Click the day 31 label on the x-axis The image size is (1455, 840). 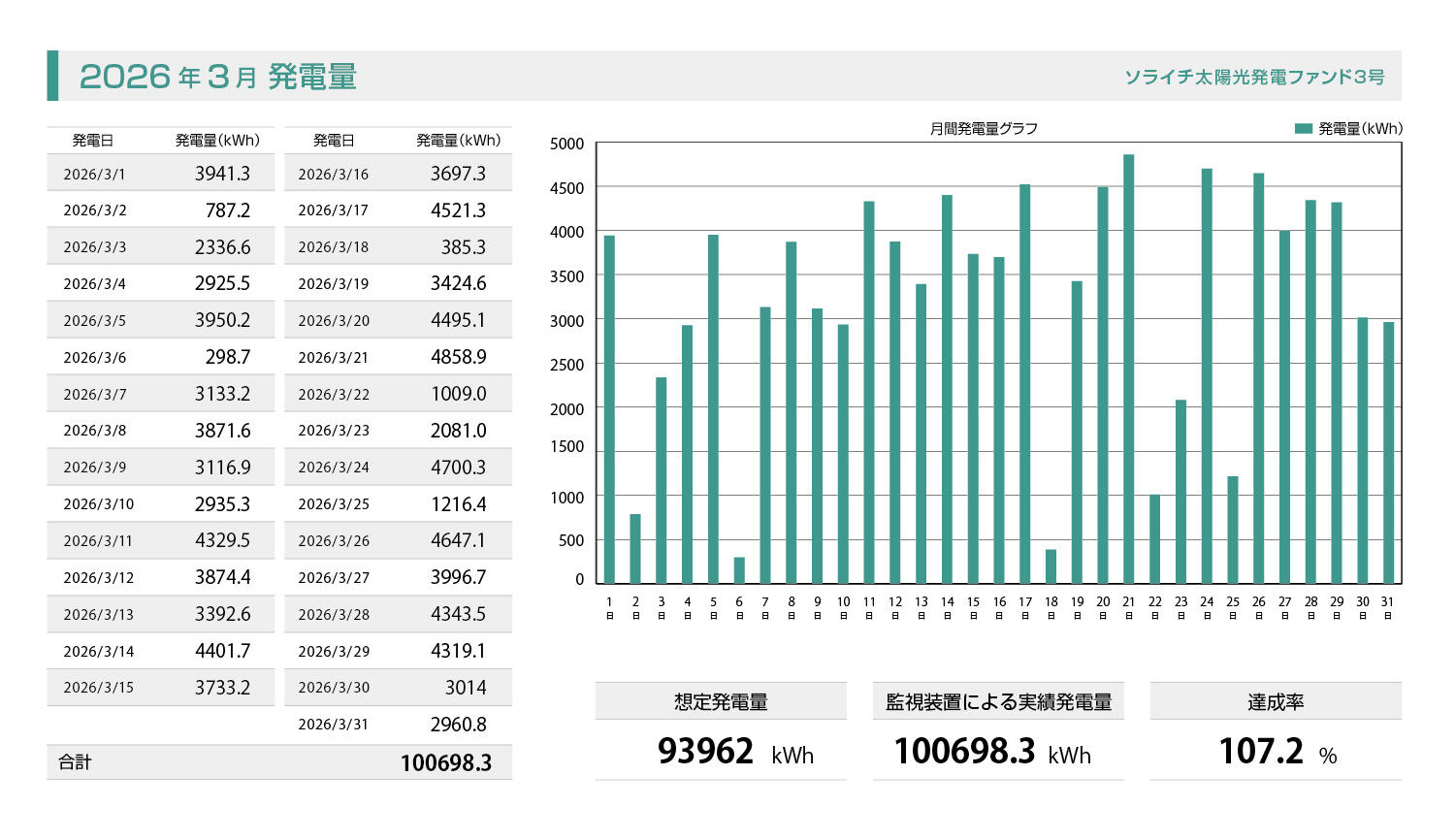point(1387,606)
